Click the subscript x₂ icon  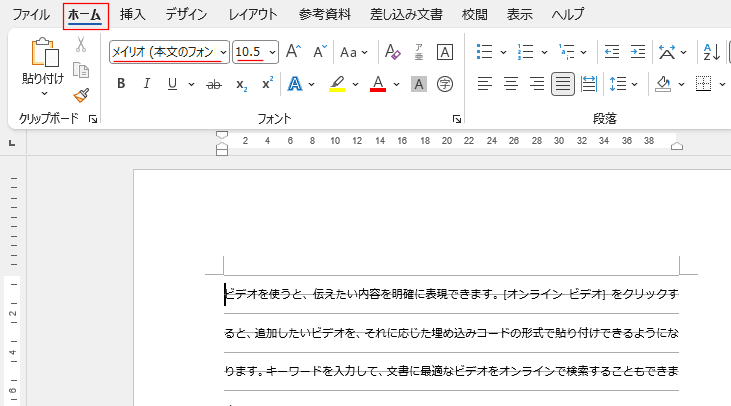click(x=241, y=84)
